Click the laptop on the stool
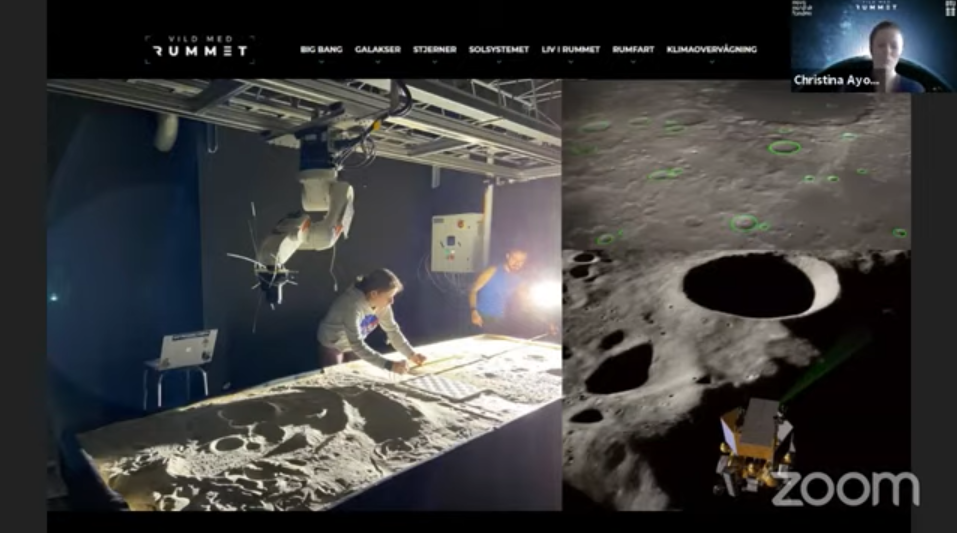The width and height of the screenshot is (957, 533). 182,348
